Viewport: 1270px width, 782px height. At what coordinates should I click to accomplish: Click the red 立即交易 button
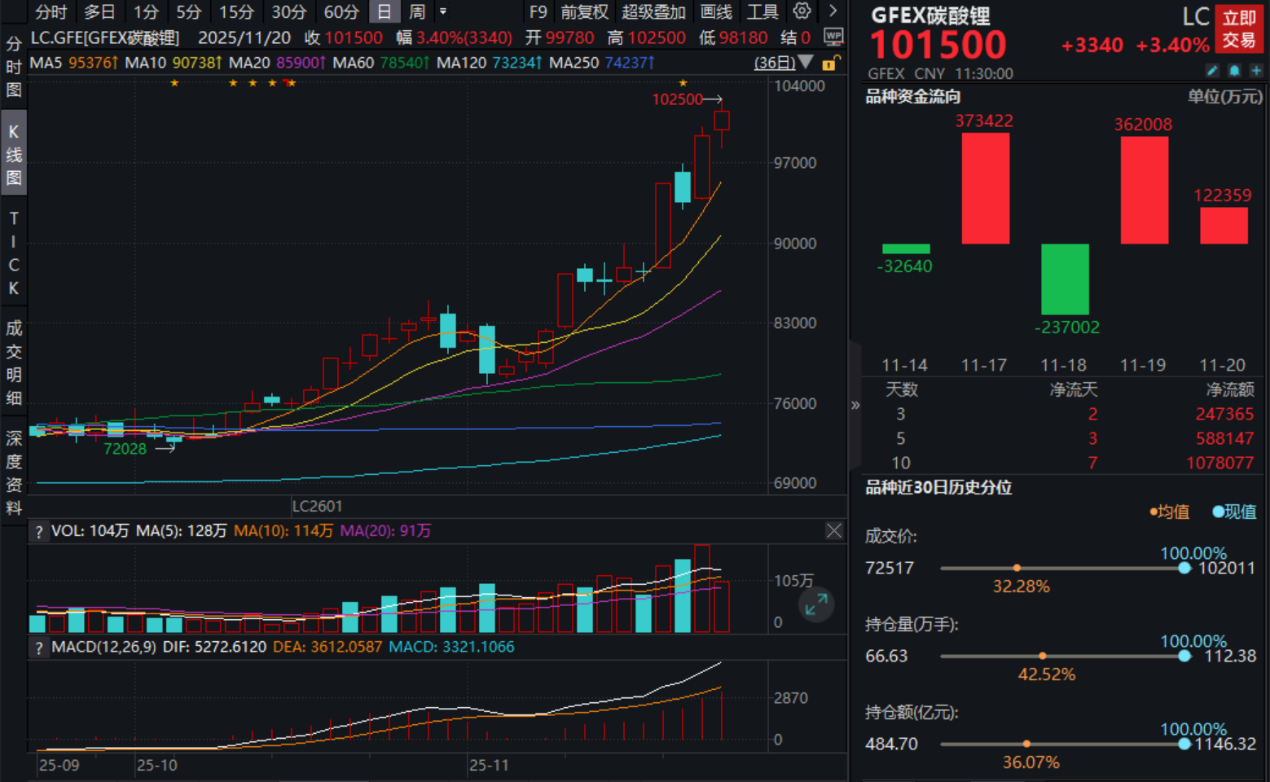pos(1239,29)
